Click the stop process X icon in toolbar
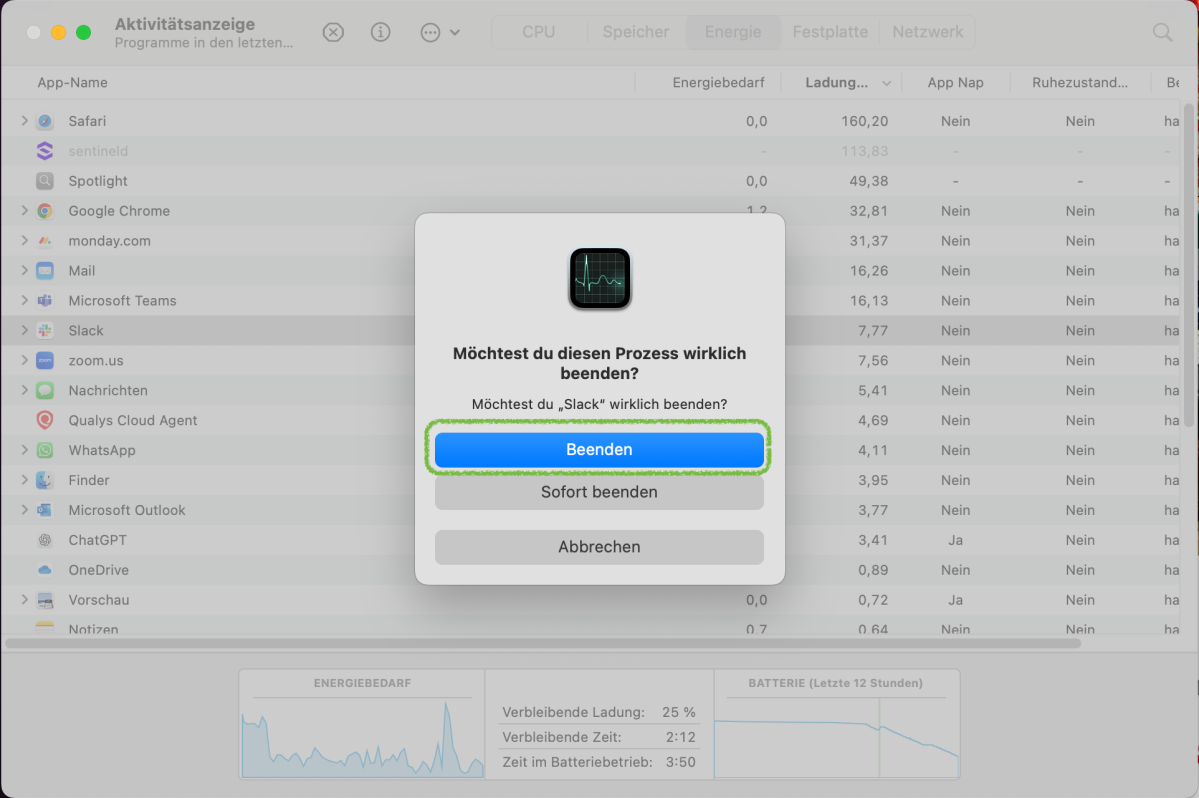Viewport: 1199px width, 798px height. pyautogui.click(x=333, y=32)
